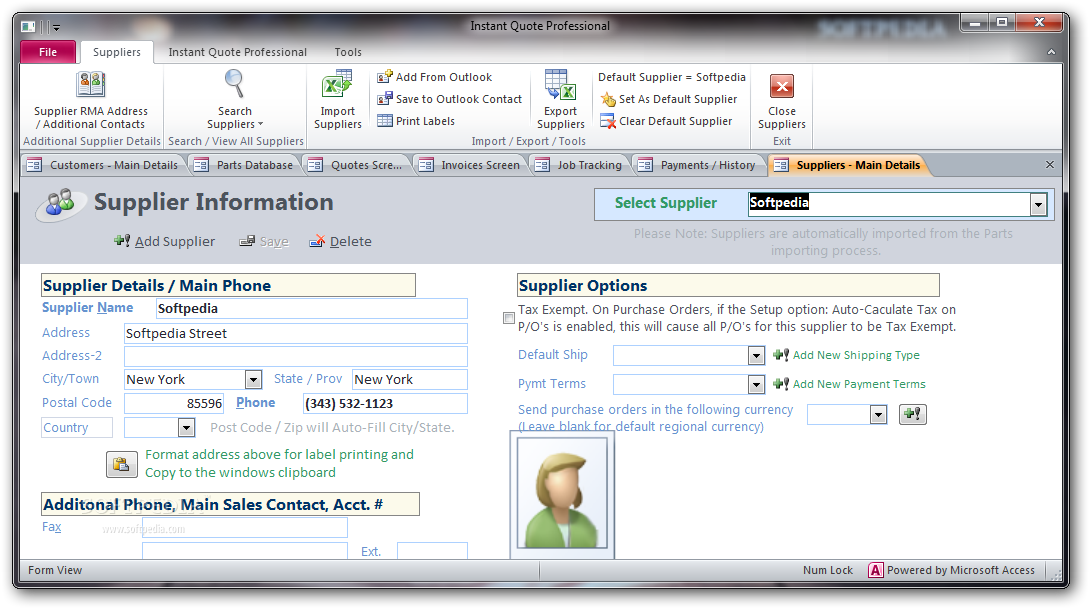Expand the Default Ship dropdown
The image size is (1090, 609).
tap(756, 356)
